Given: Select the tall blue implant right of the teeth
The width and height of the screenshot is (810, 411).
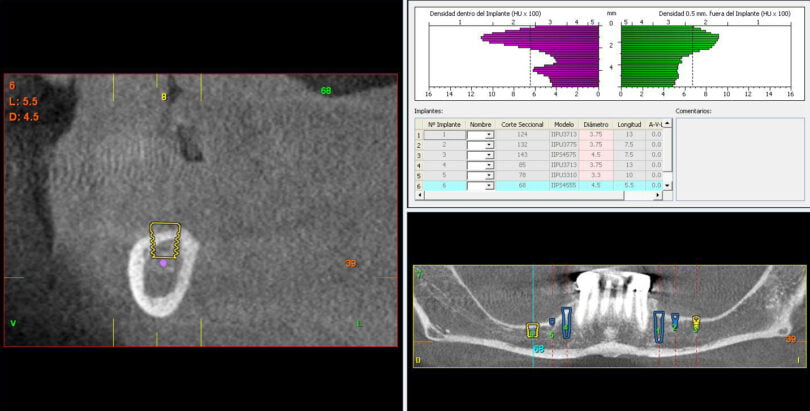Looking at the screenshot, I should coord(659,326).
